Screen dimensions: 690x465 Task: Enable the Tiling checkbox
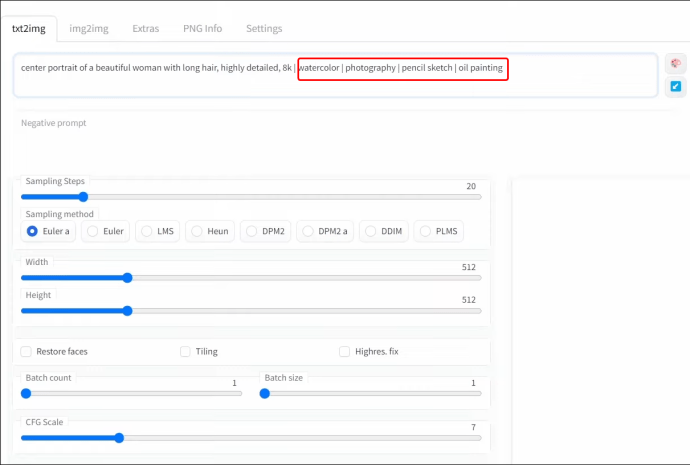pyautogui.click(x=186, y=352)
